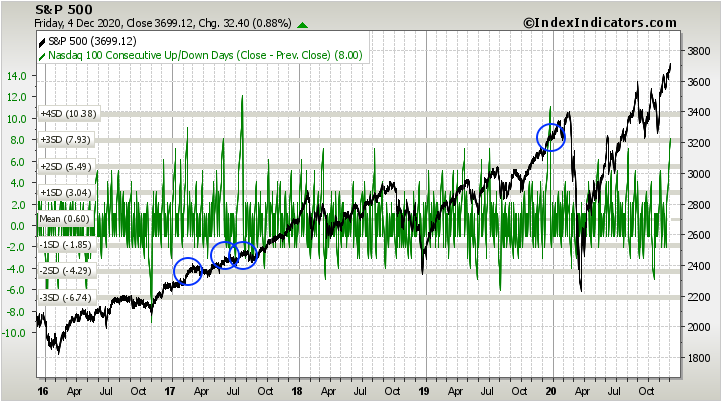Viewport: 722px width, 401px height.
Task: Click '2200' on the right price axis
Action: [699, 296]
